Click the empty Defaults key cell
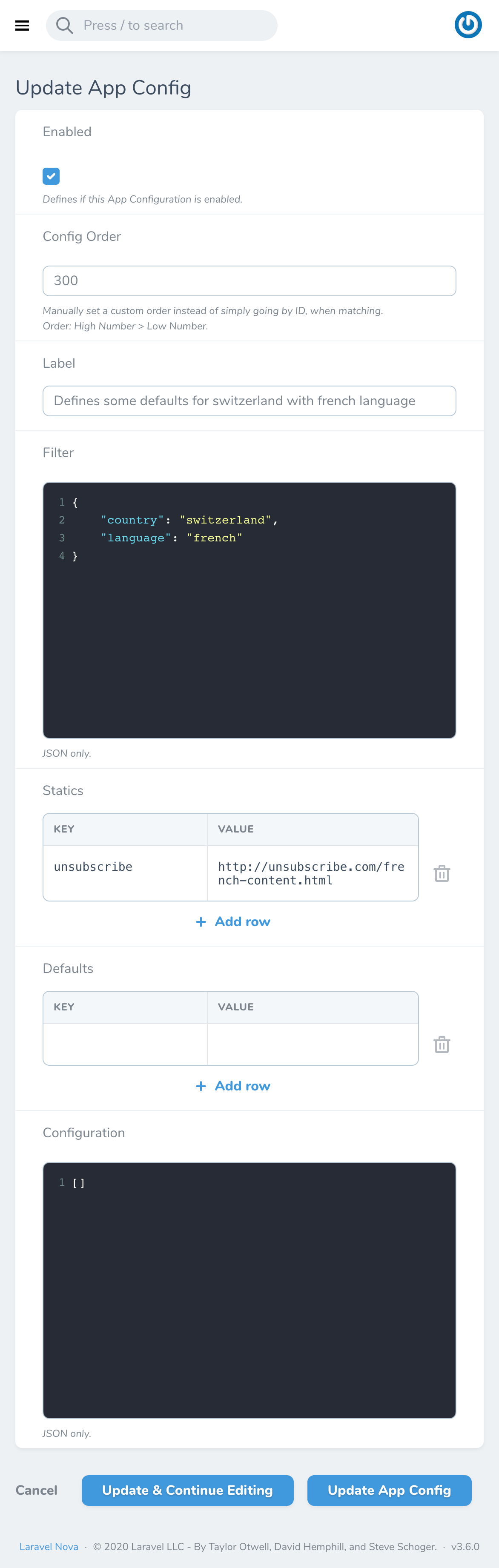The height and width of the screenshot is (1568, 499). (125, 1044)
